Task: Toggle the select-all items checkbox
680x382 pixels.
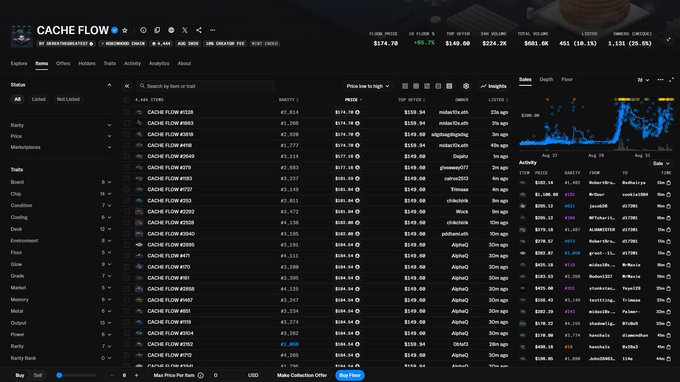Action: point(127,100)
